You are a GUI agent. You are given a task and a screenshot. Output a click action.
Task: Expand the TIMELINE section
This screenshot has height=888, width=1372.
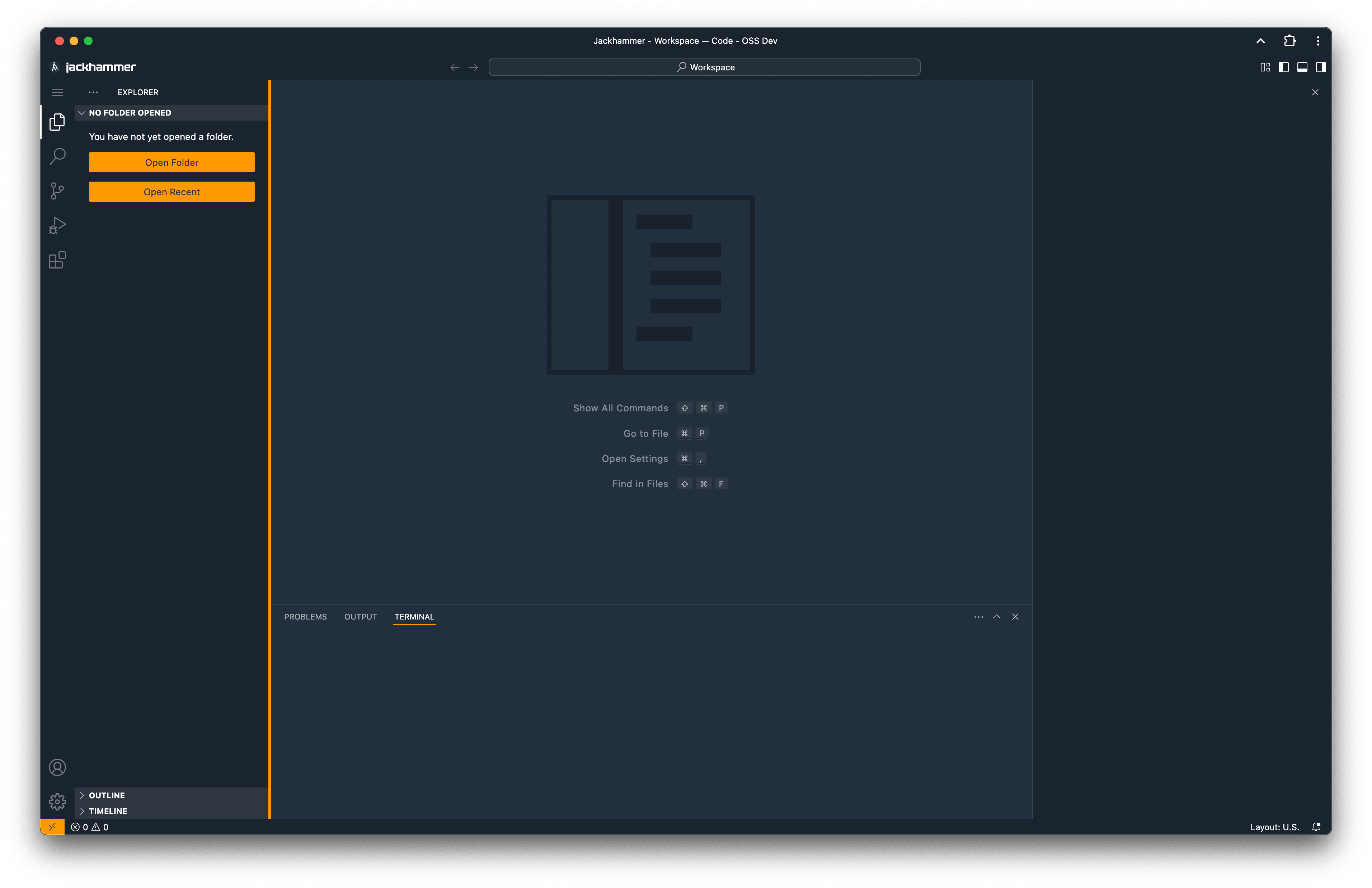point(172,811)
